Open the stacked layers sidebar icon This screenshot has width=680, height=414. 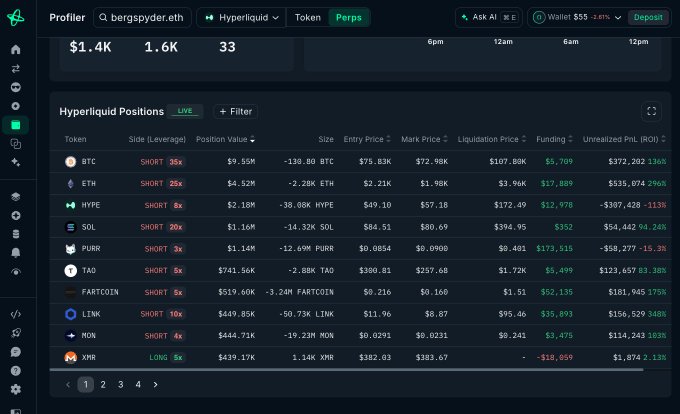pyautogui.click(x=16, y=197)
